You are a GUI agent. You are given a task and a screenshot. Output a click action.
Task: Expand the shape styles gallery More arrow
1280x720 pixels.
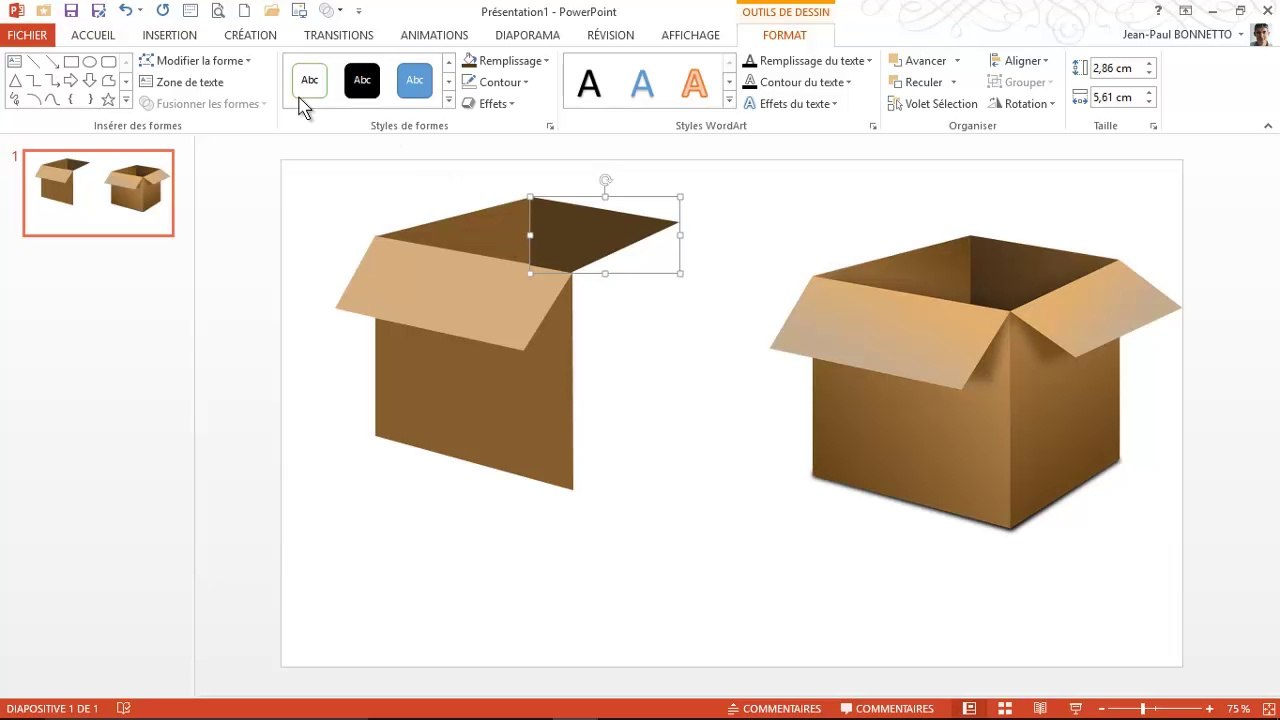pyautogui.click(x=449, y=100)
